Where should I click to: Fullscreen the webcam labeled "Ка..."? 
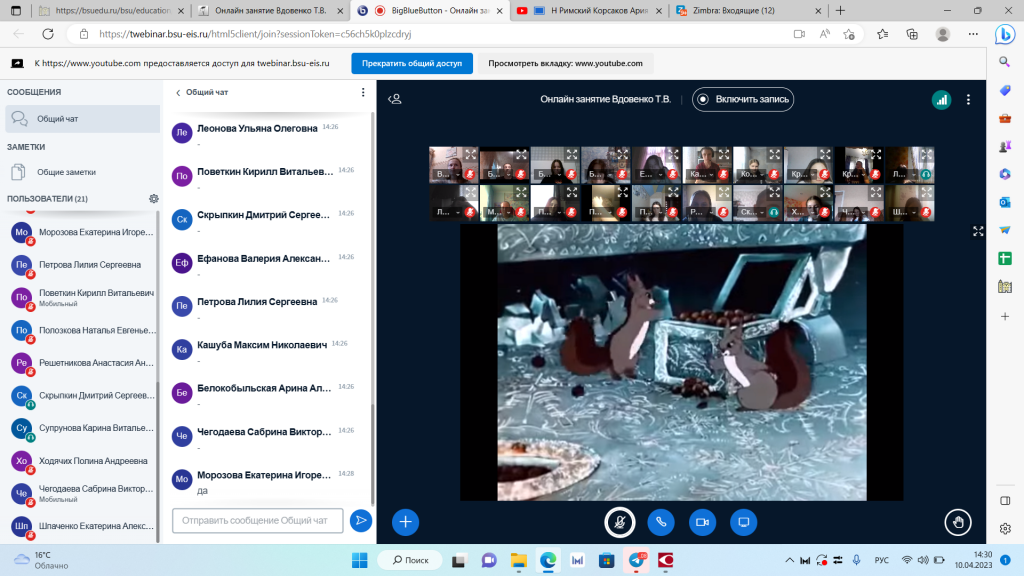pos(724,155)
